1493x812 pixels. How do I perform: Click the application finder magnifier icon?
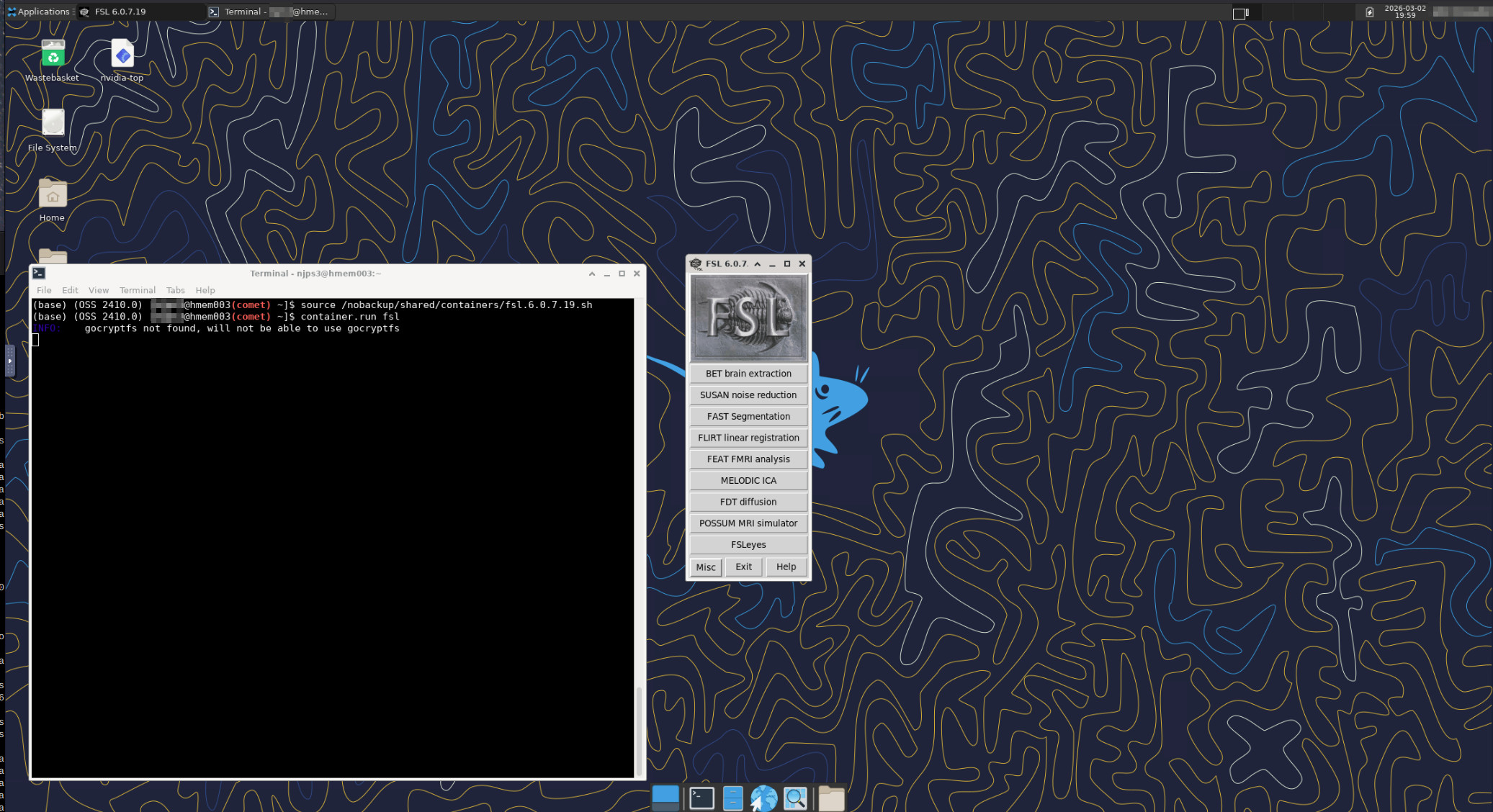pyautogui.click(x=794, y=798)
